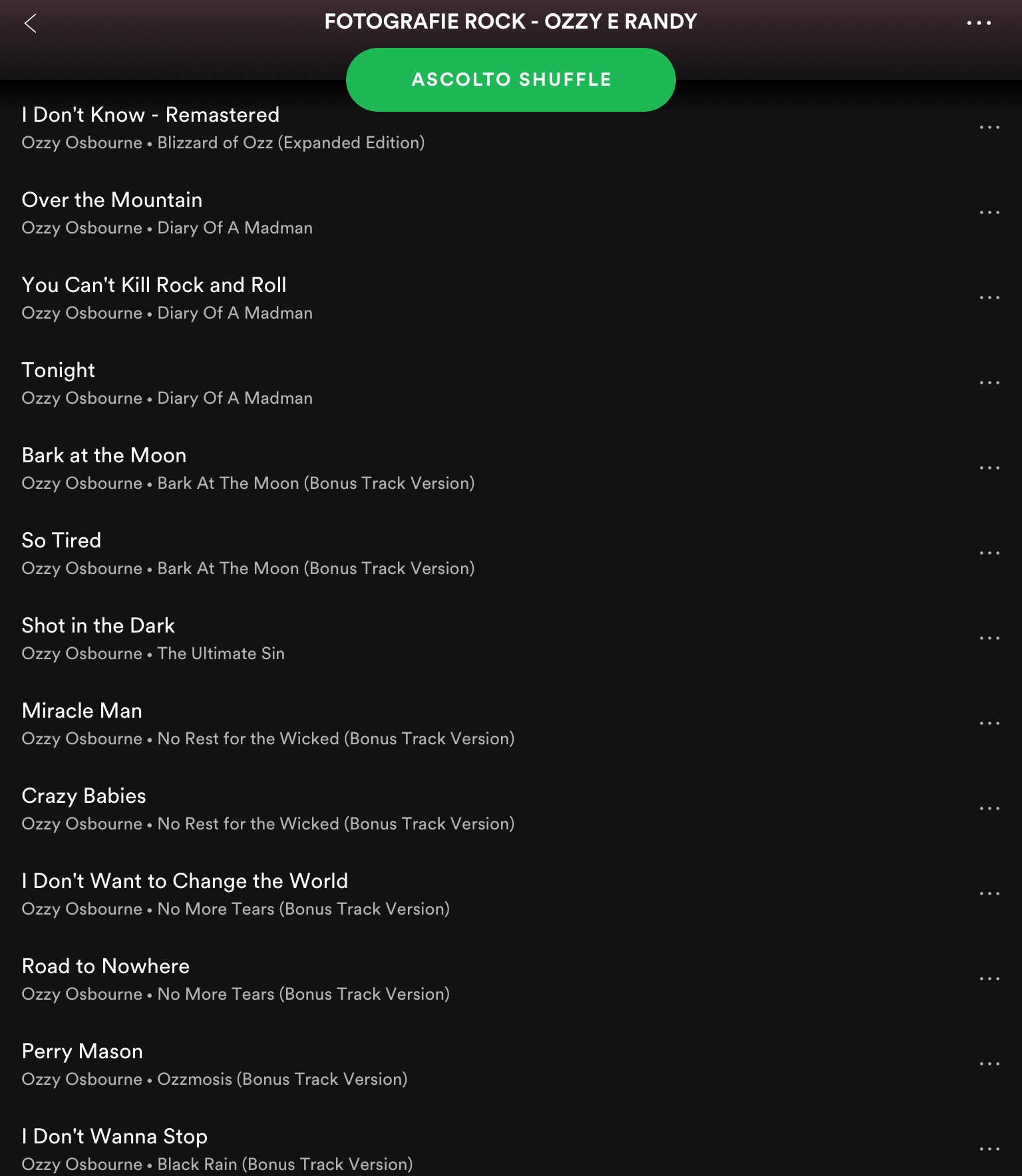Screen dimensions: 1022x1176
Task: Open more options for Bark at the Moon
Action: 989,468
